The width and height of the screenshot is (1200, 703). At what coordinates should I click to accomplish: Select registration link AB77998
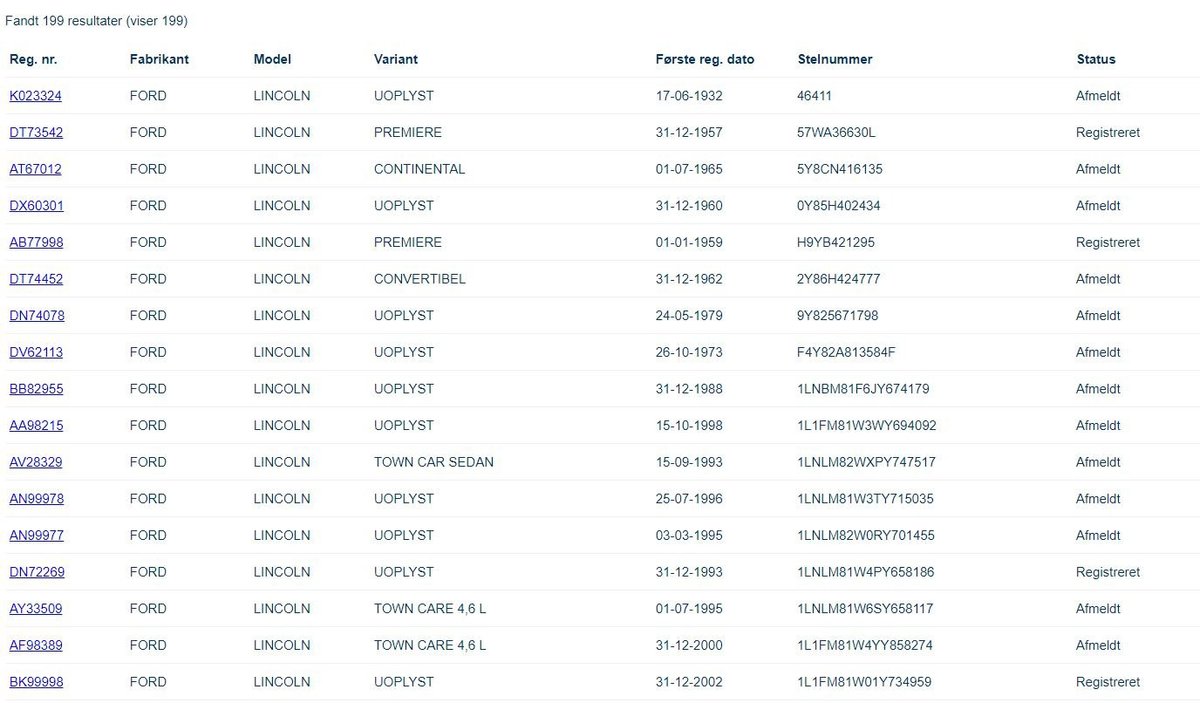[36, 242]
